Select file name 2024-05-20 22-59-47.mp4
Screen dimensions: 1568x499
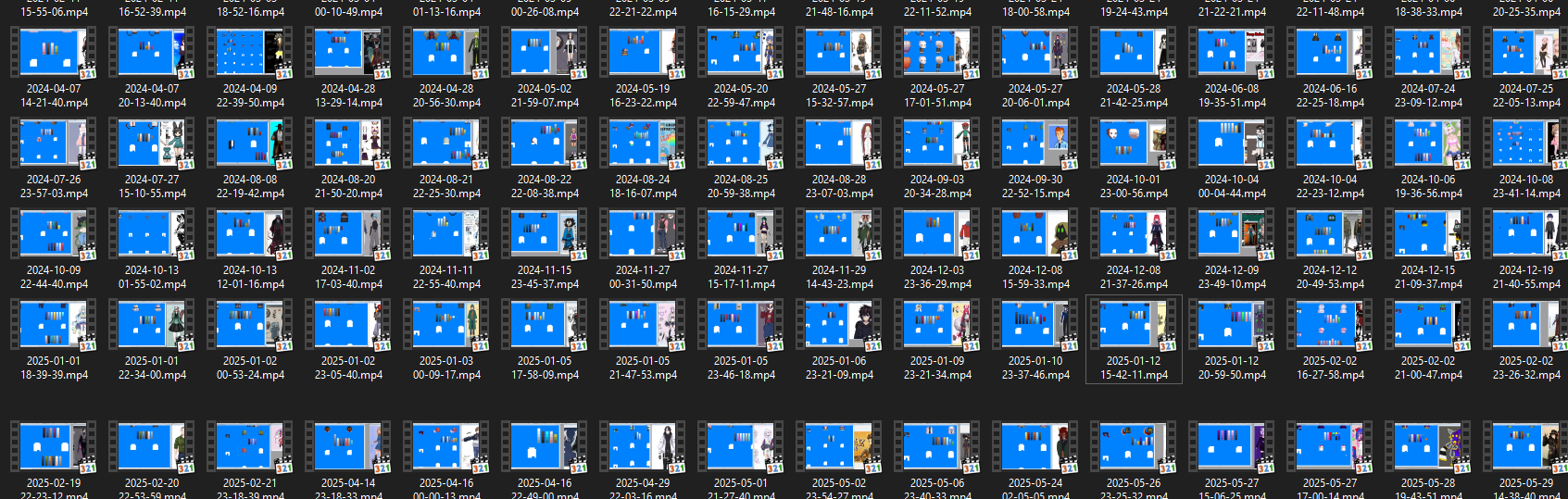coord(741,96)
